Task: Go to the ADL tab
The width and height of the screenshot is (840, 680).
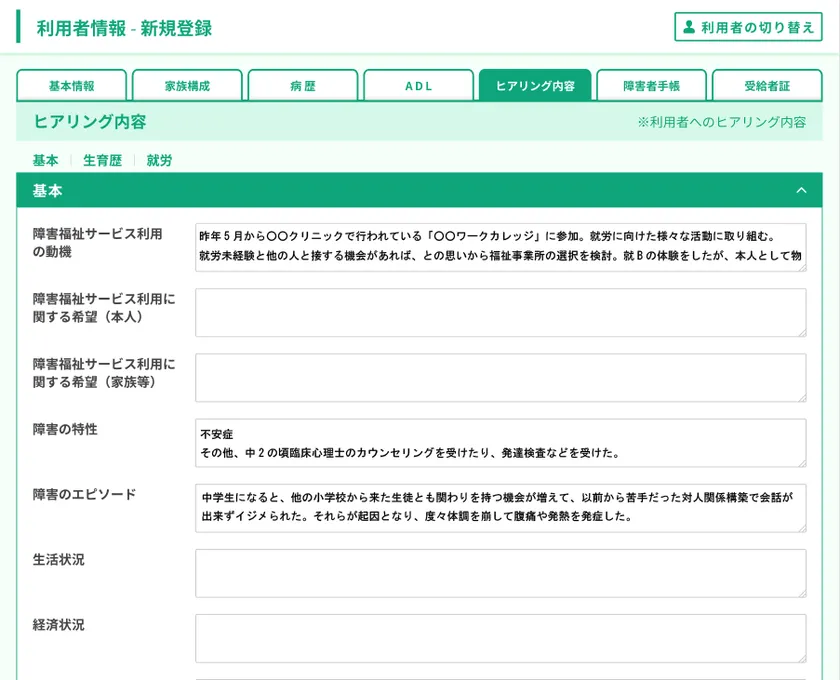Action: tap(418, 86)
